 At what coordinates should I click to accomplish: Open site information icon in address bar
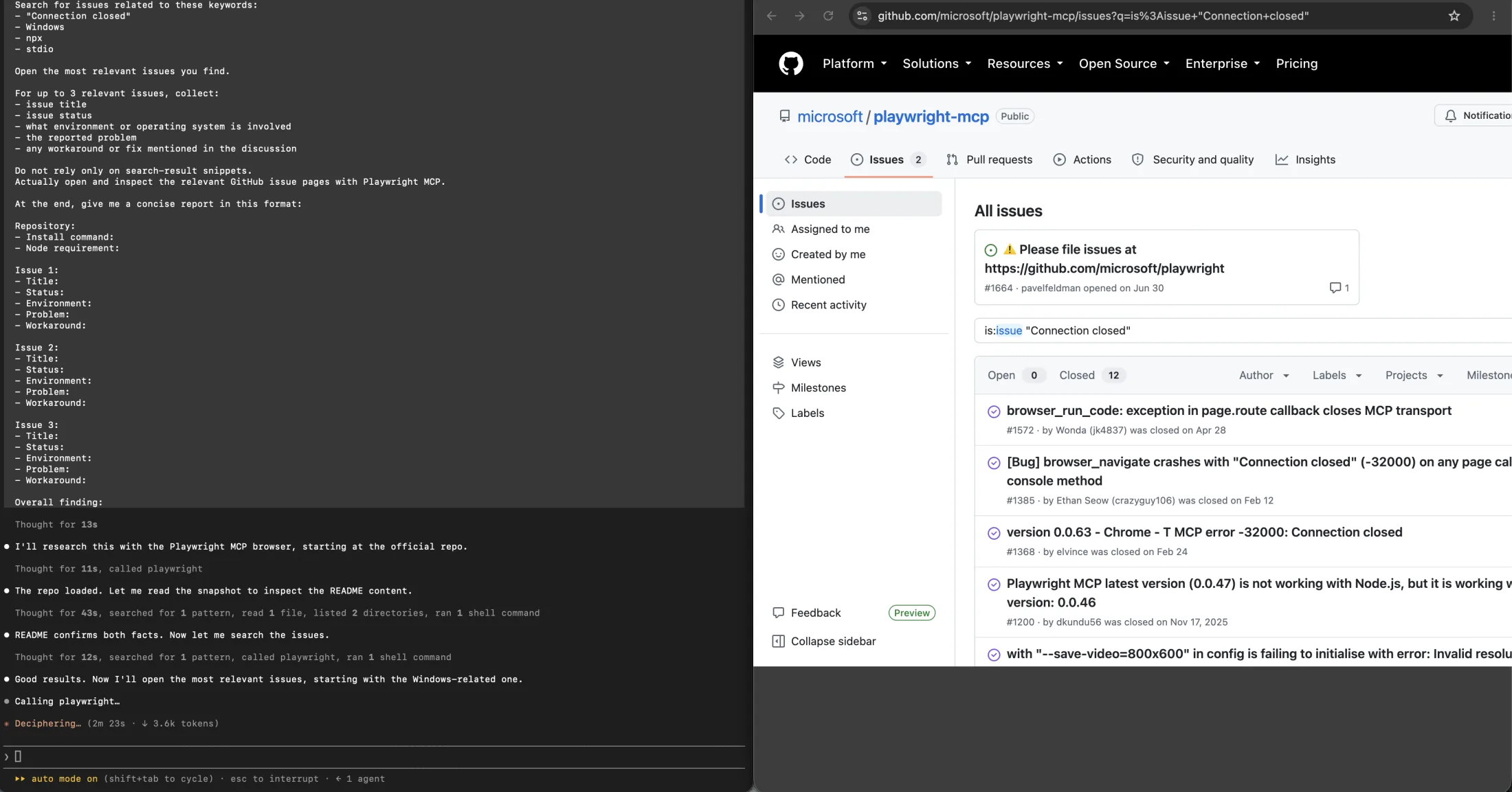coord(863,16)
